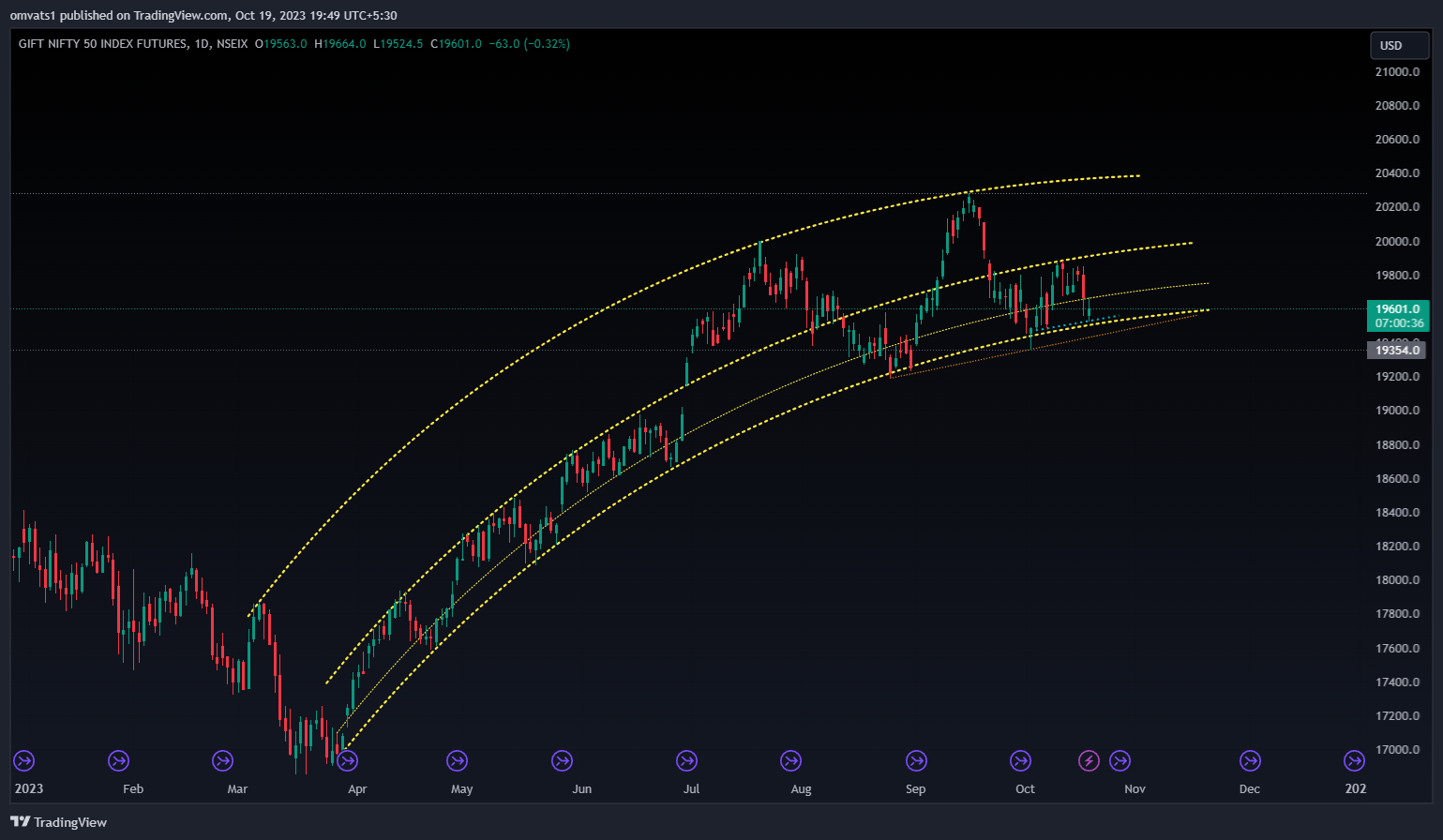Click the 18600.0 price axis label
Viewport: 1443px width, 840px height.
pos(1397,479)
